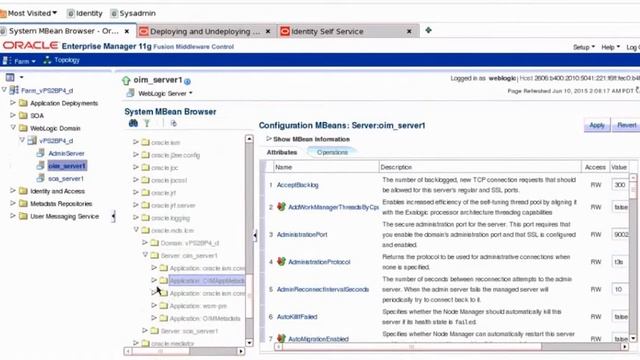Screen dimensions: 640x360
Task: Open a new browser tab with plus icon
Action: coord(428,30)
